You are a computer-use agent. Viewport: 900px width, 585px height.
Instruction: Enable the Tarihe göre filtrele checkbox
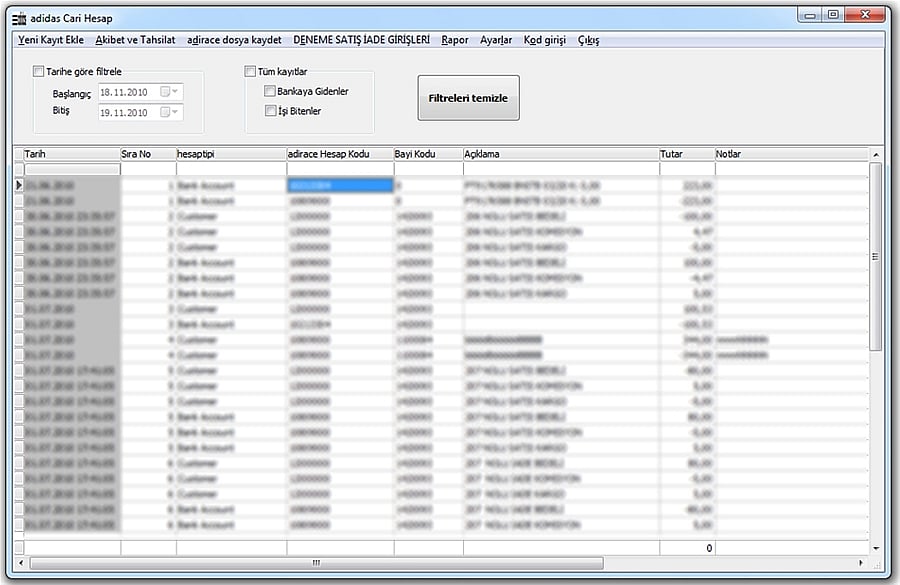pyautogui.click(x=38, y=71)
